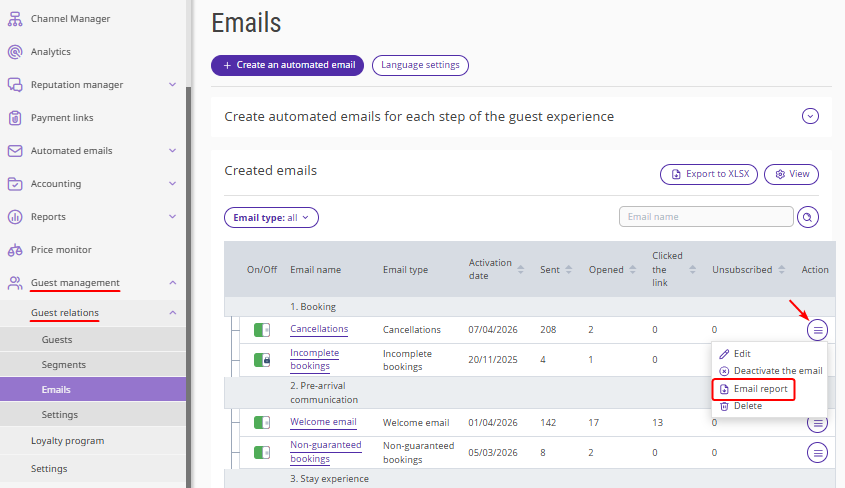Click the Email name search field

(x=704, y=217)
